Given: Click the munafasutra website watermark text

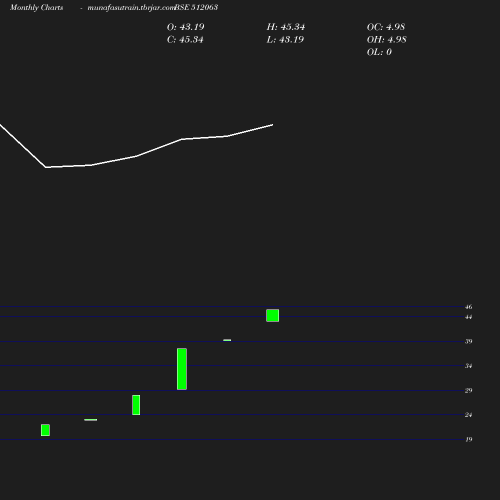Looking at the screenshot, I should pos(131,8).
